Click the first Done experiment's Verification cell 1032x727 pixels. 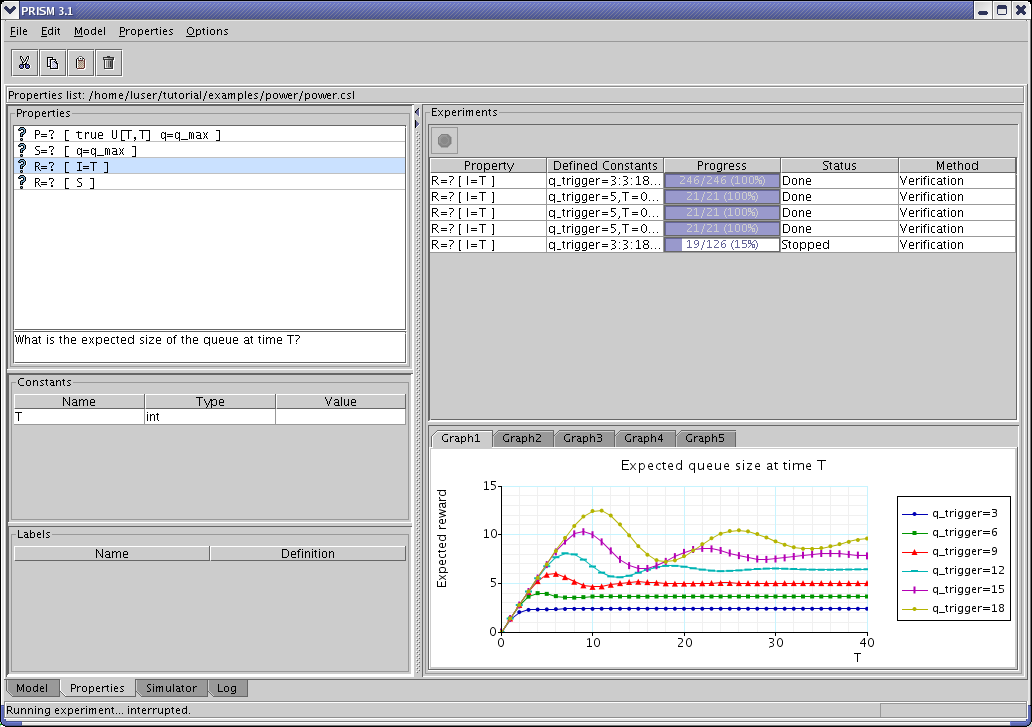[x=957, y=180]
